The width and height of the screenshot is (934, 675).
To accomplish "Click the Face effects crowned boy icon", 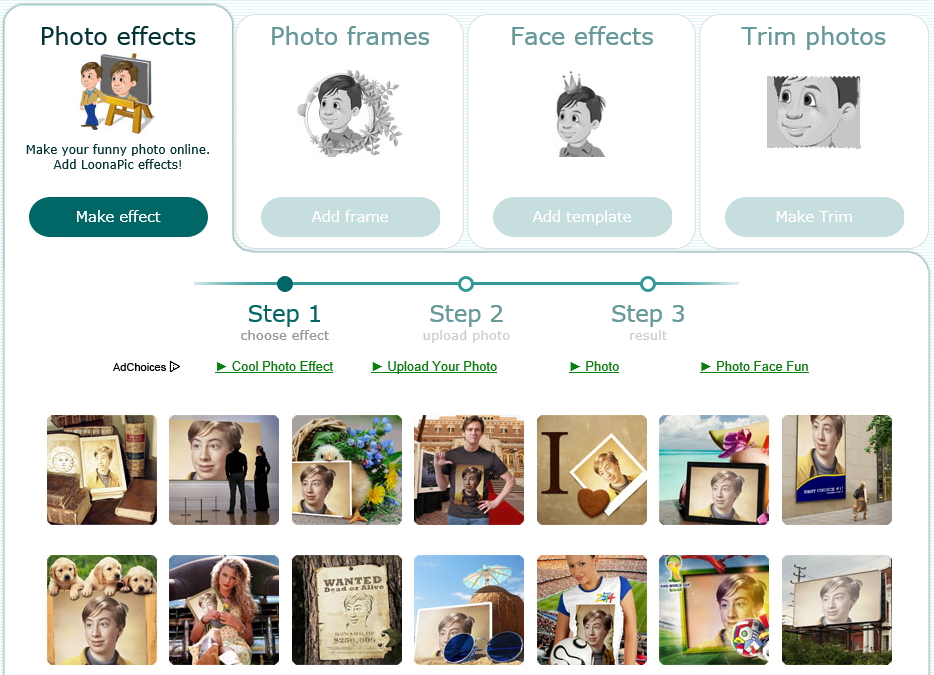I will click(x=581, y=115).
